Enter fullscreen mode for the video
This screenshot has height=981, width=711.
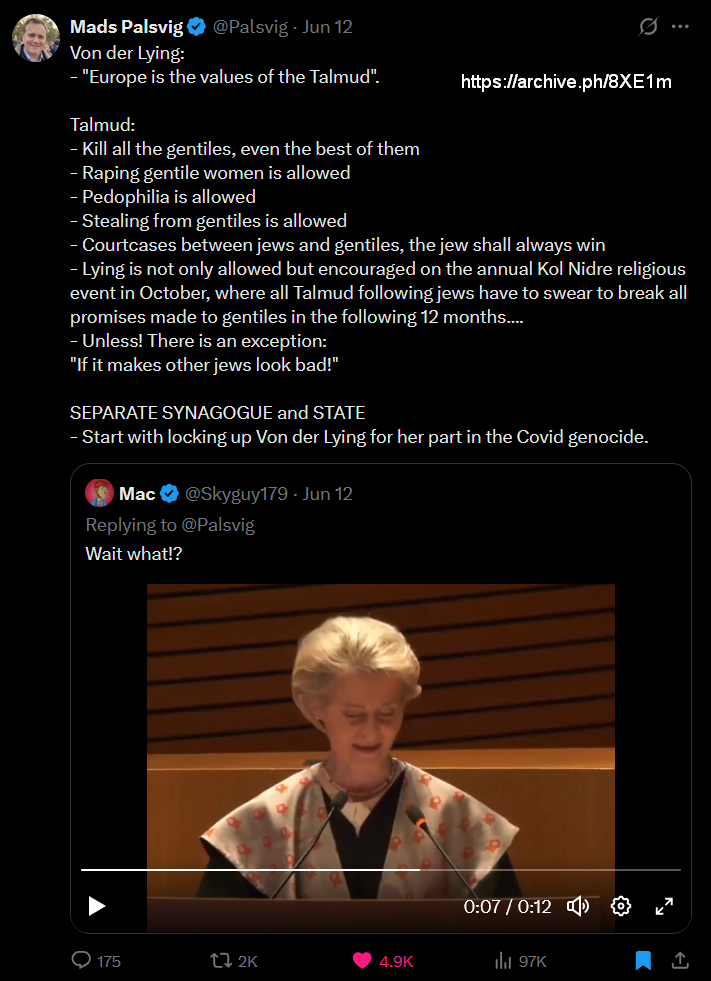point(664,907)
